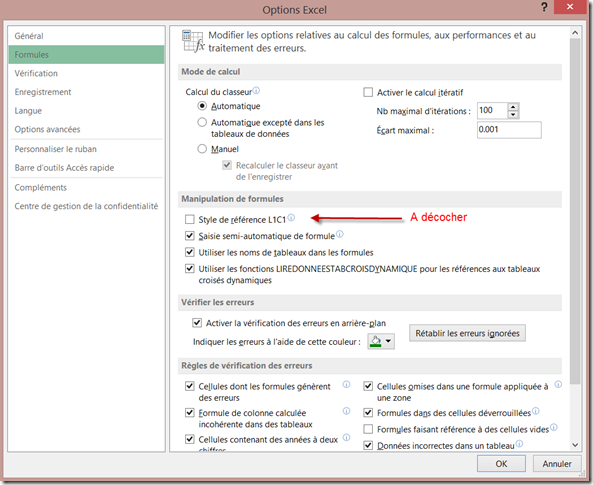Open Personnaliser le ruban category
Image resolution: width=593 pixels, height=485 pixels.
coord(86,149)
